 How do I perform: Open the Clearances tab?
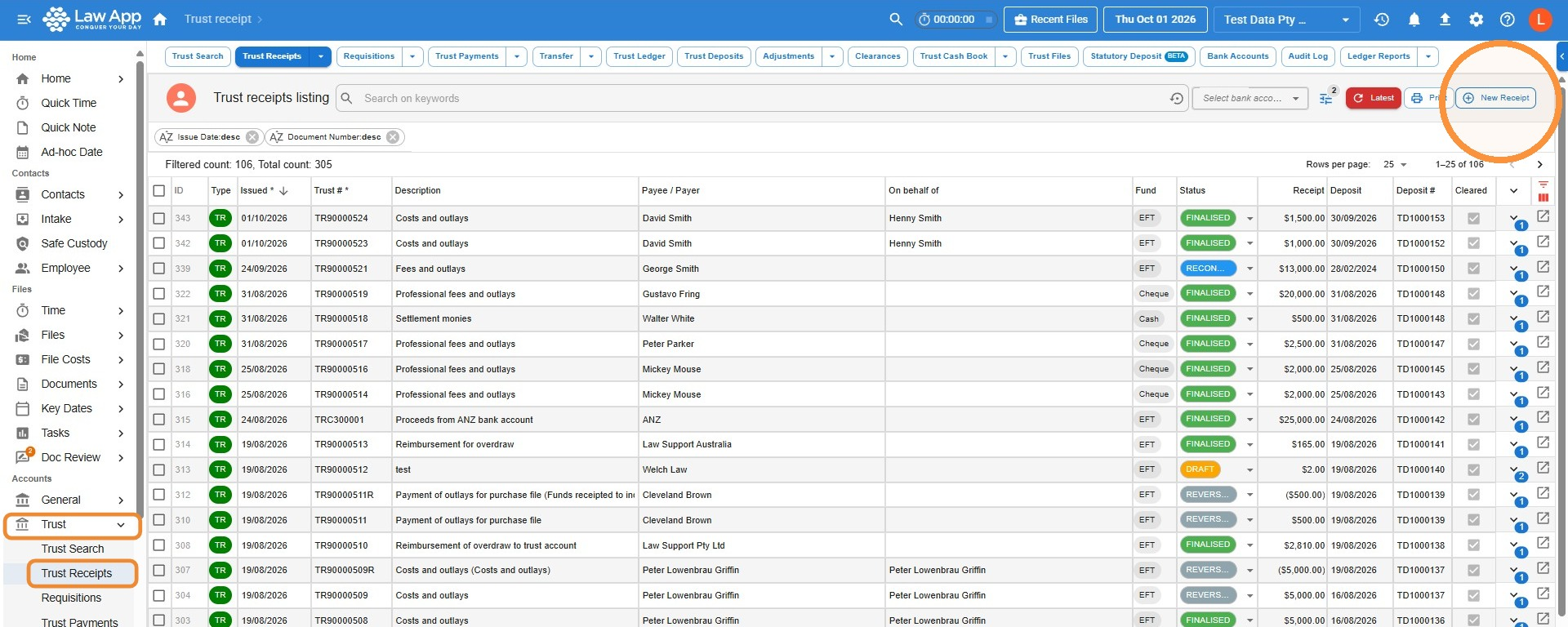(878, 56)
